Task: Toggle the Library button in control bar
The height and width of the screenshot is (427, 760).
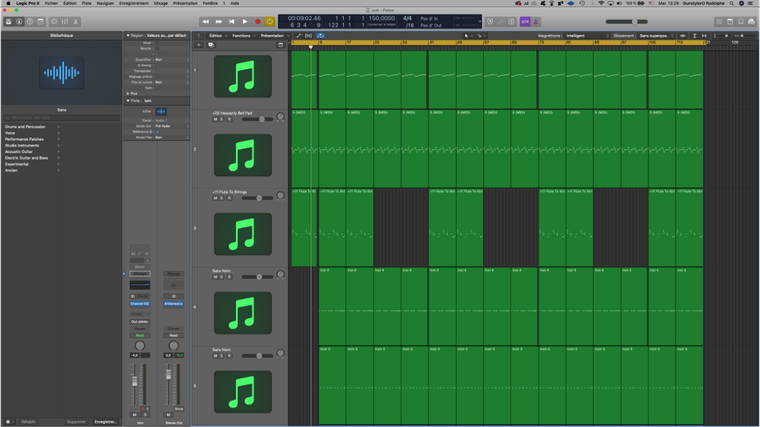Action: [x=8, y=21]
